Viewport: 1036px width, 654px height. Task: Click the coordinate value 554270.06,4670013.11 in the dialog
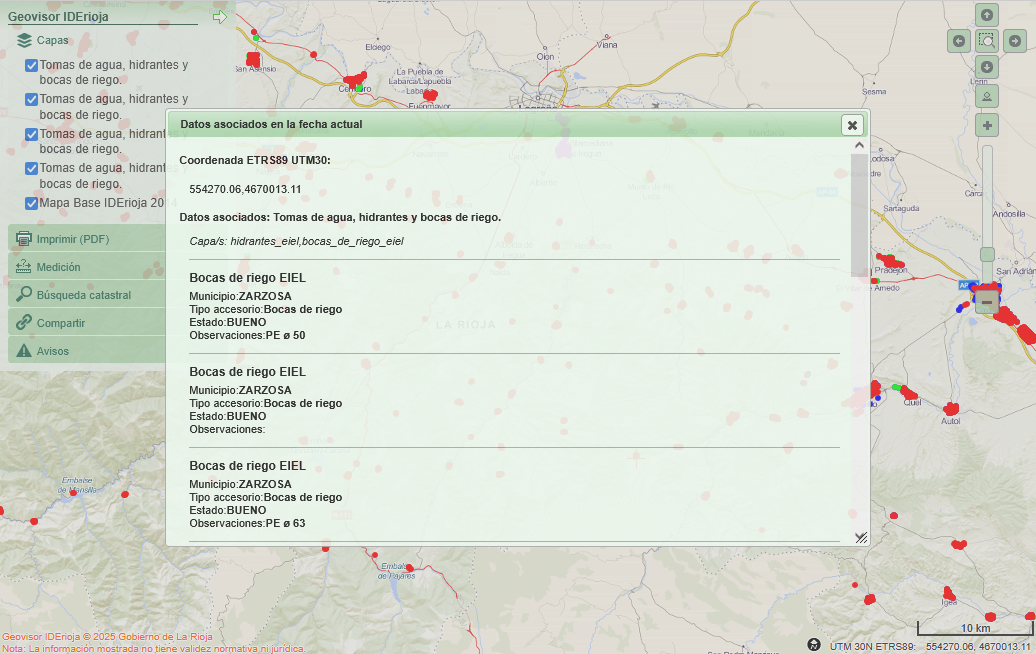click(x=245, y=190)
